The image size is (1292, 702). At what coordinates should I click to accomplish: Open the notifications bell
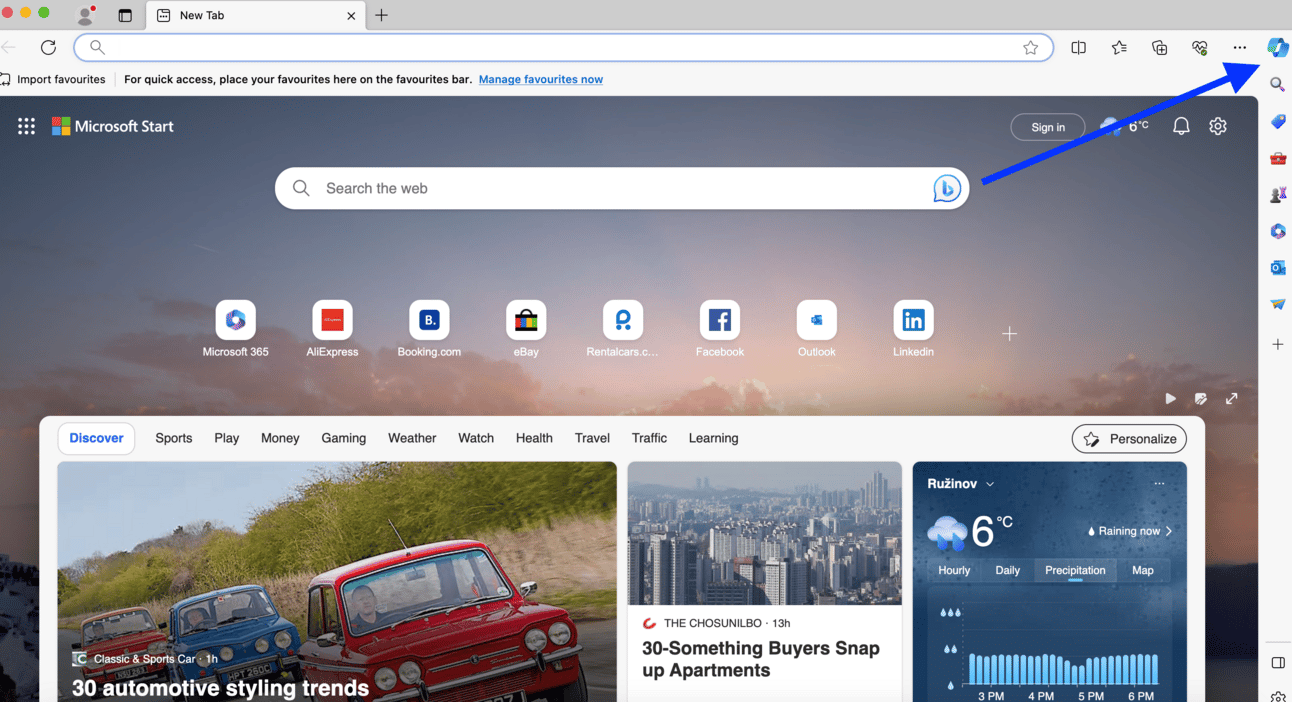1181,126
